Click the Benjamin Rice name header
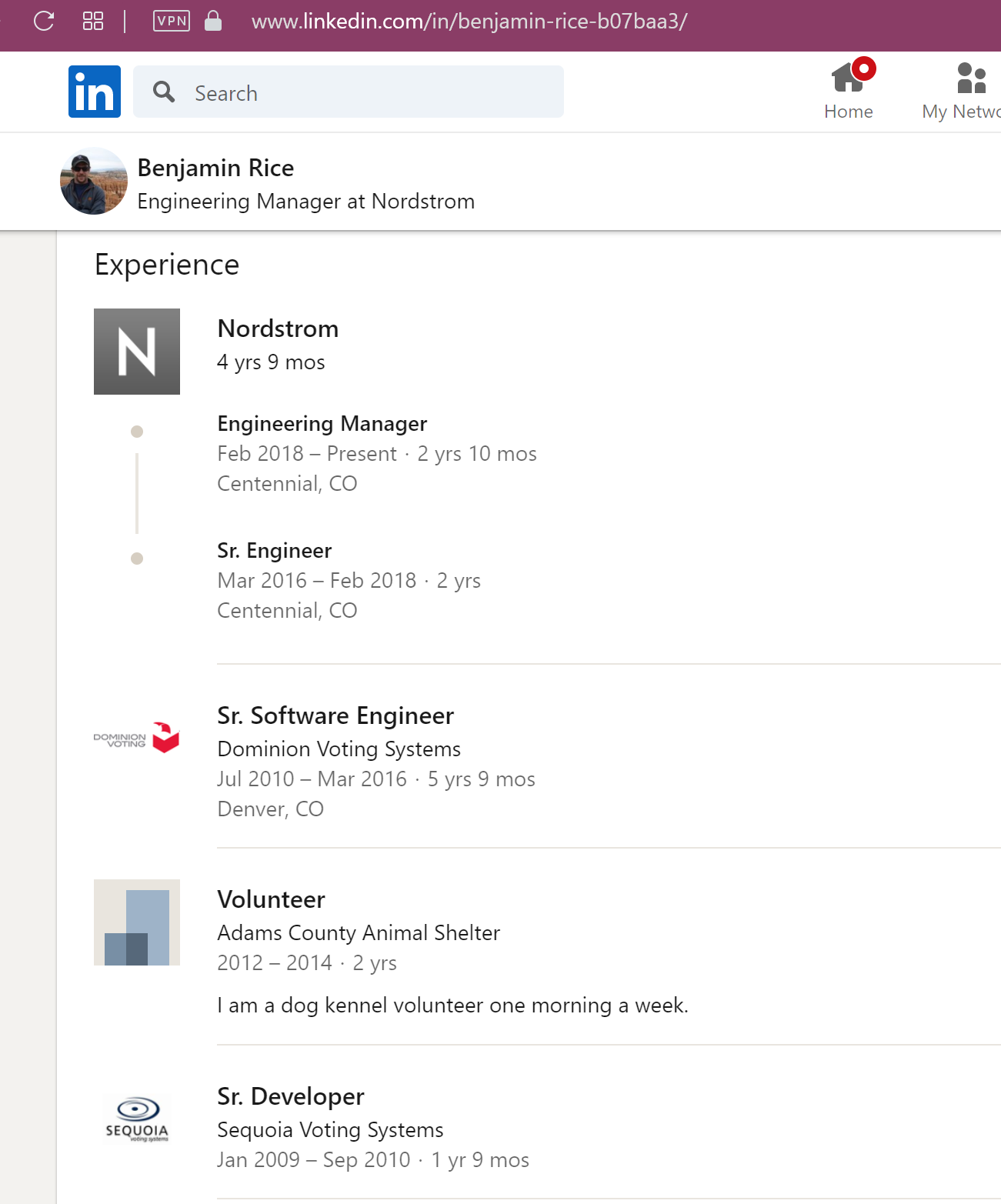Viewport: 1001px width, 1204px height. tap(215, 168)
